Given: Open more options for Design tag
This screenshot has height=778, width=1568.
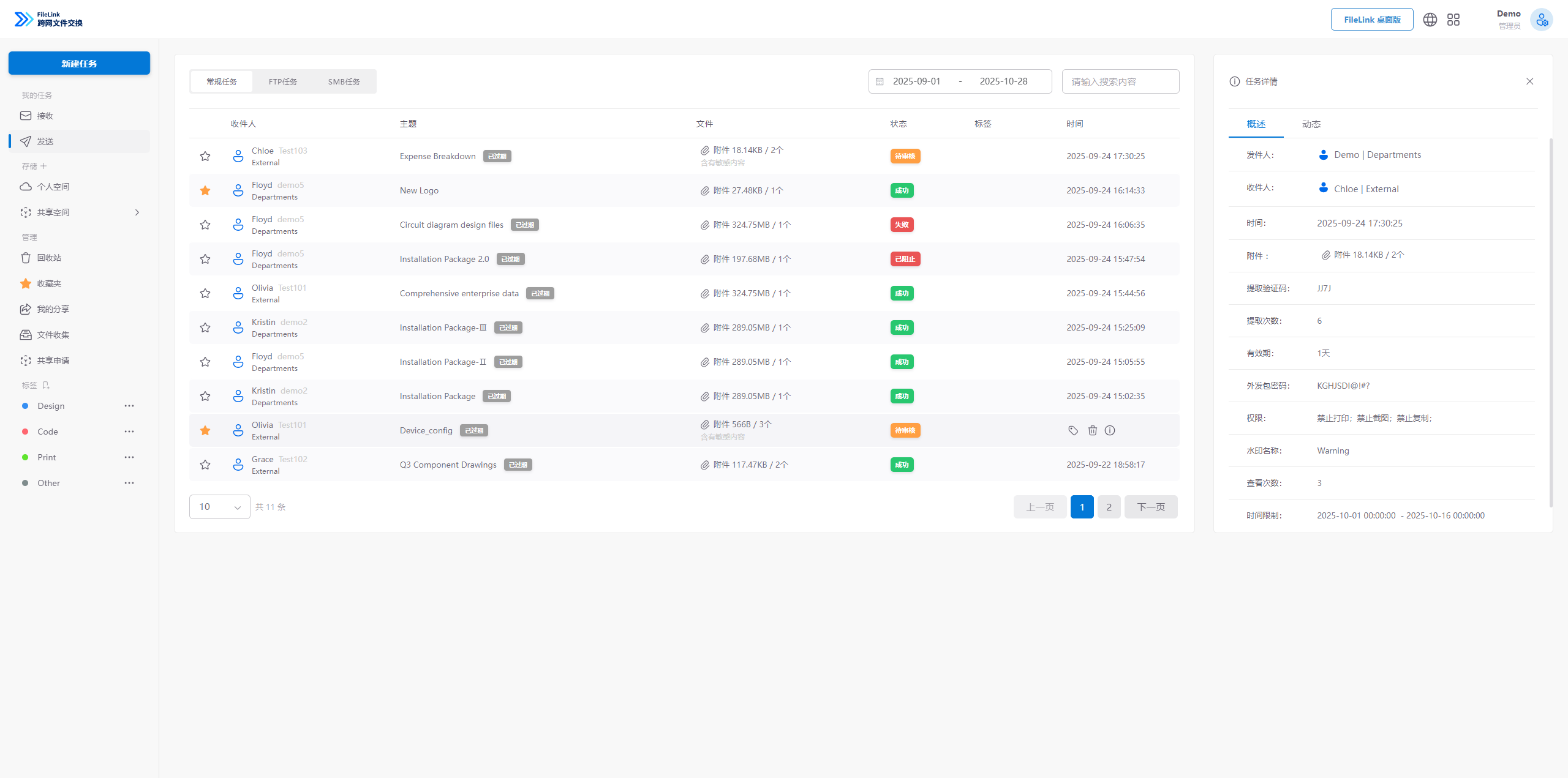Looking at the screenshot, I should [129, 406].
